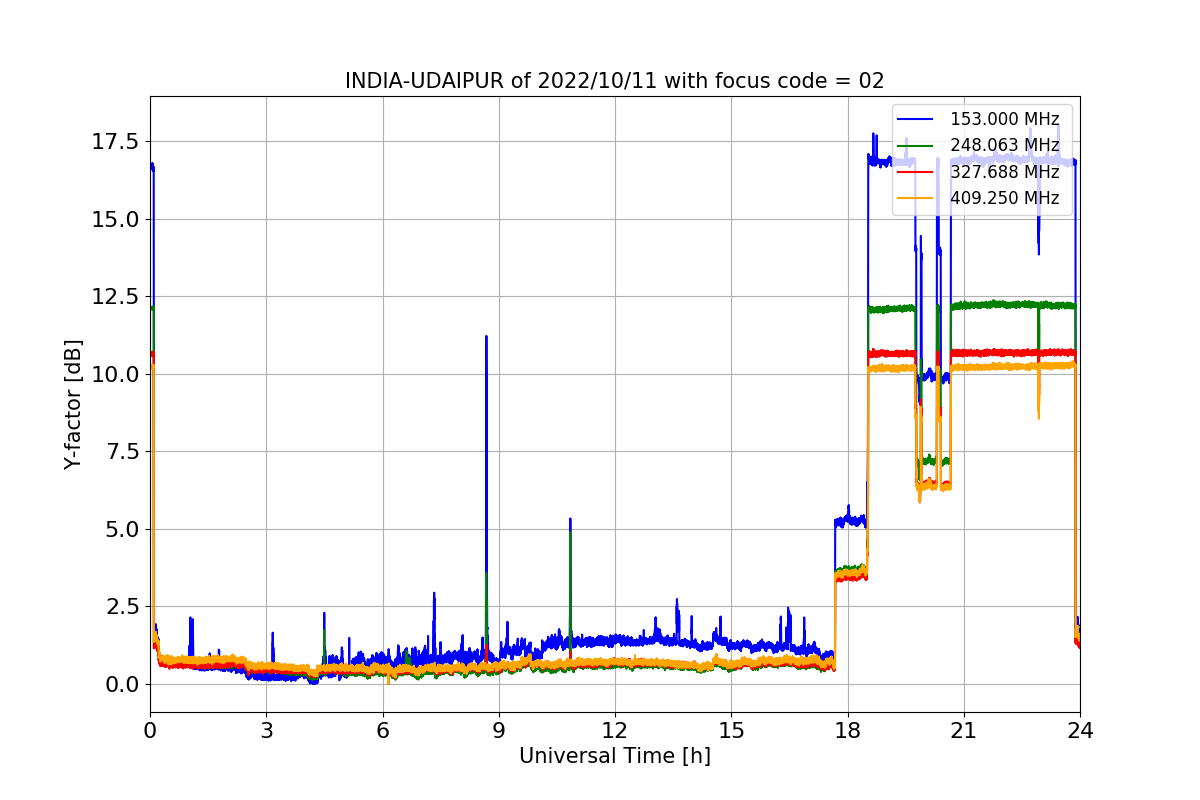Viewport: 1200px width, 800px height.
Task: Click the Universal Time [h] axis label
Action: 615,756
